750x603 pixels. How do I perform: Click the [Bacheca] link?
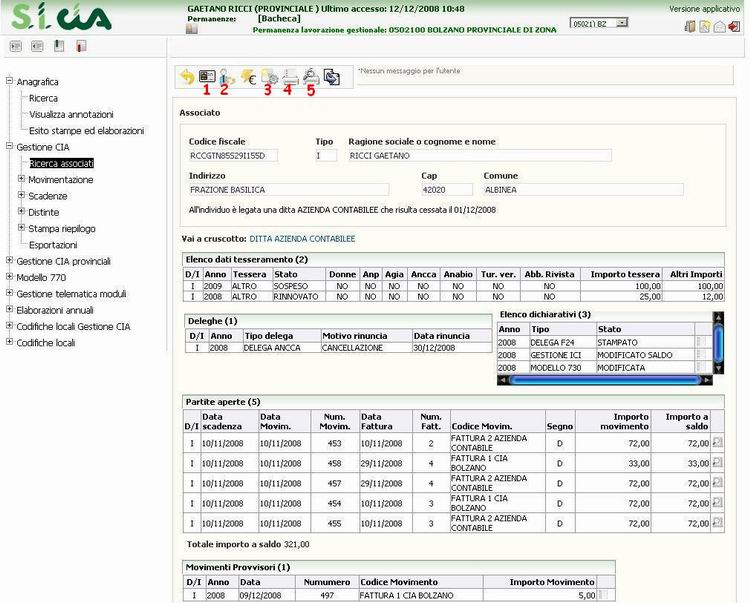(279, 18)
